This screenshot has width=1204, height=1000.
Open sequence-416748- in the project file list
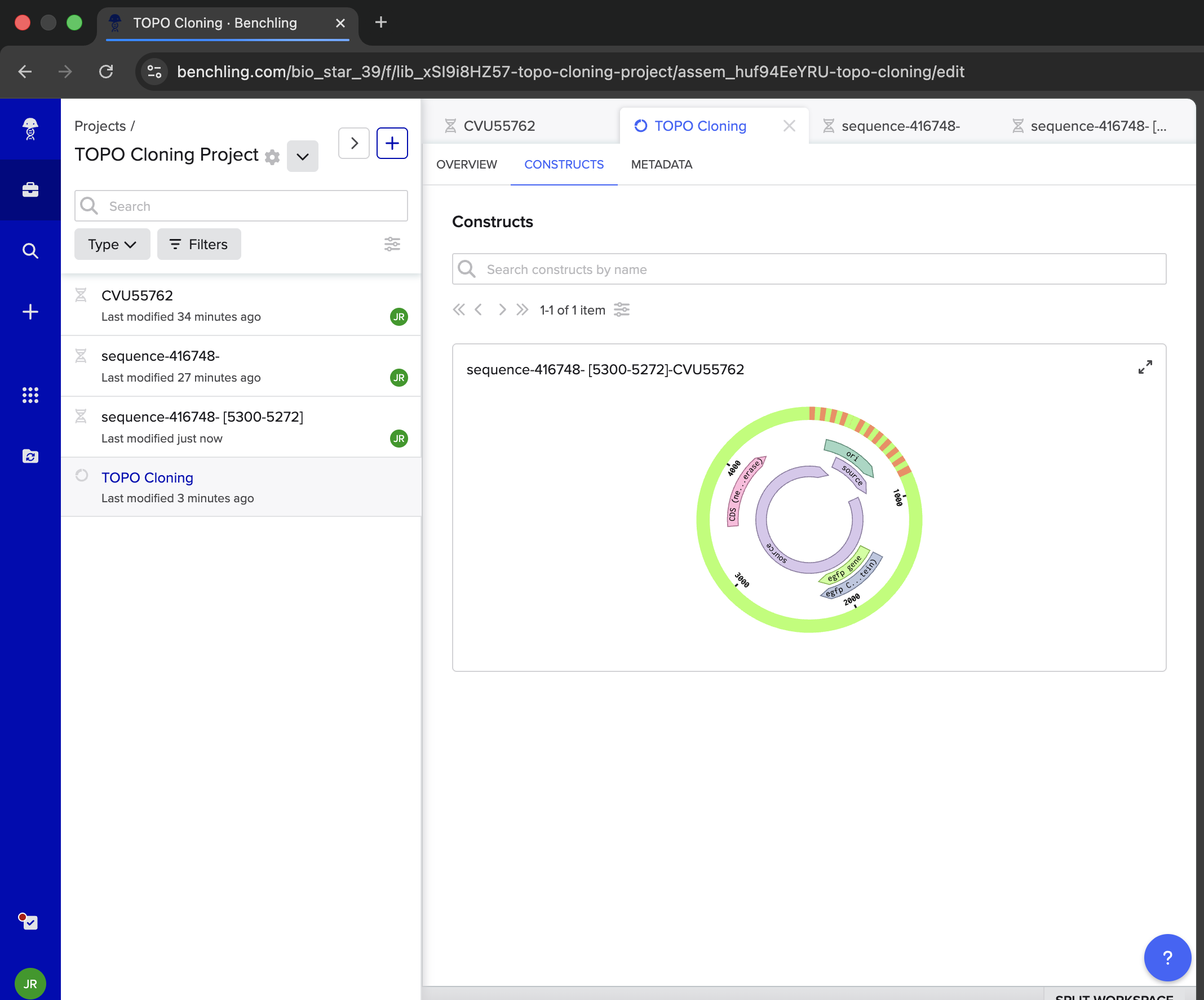241,366
